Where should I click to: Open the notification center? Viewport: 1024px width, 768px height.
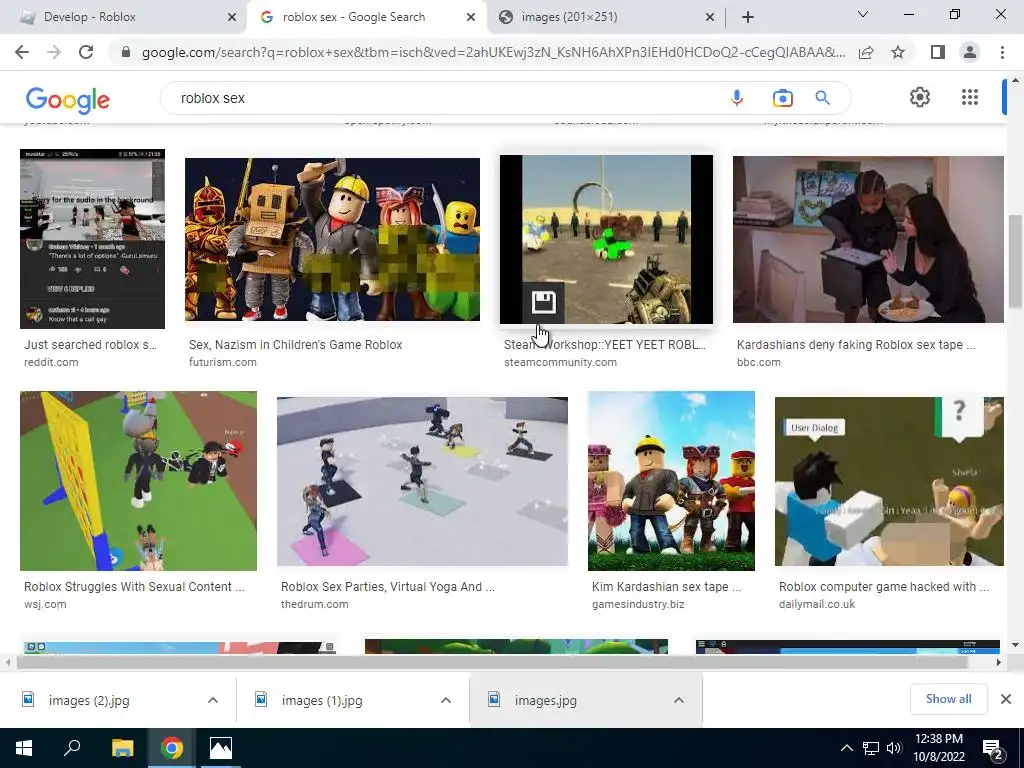993,749
